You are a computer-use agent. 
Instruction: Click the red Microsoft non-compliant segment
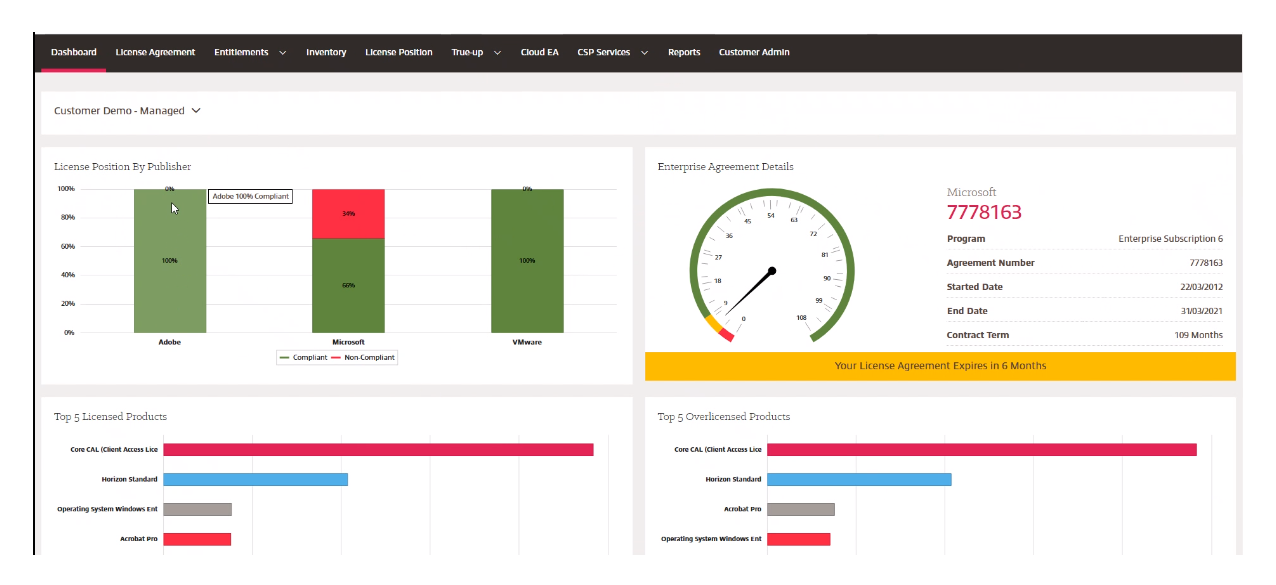(x=348, y=212)
